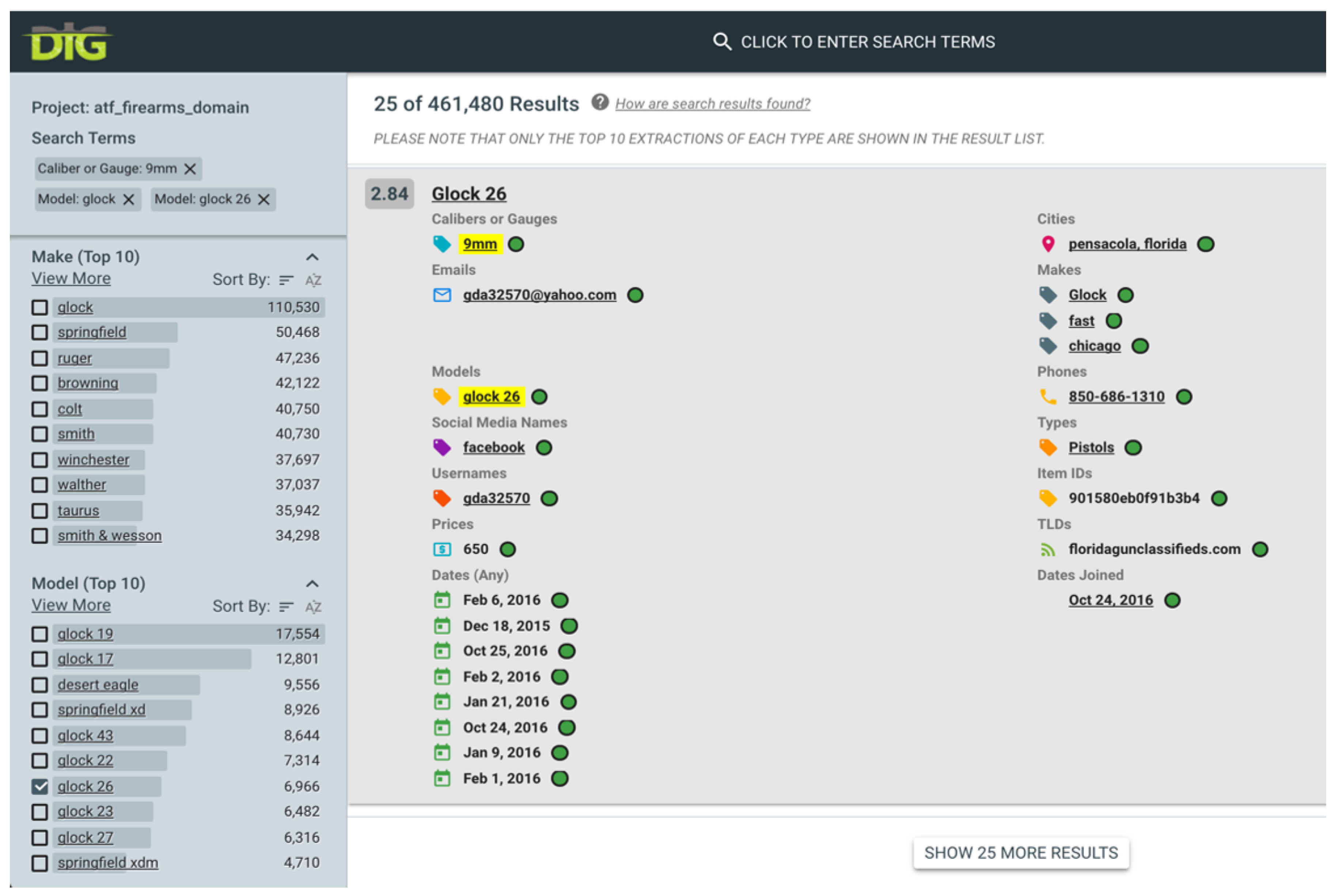This screenshot has width=1336, height=896.
Task: Click the phone icon beside 850-686-1310
Action: [x=1047, y=397]
